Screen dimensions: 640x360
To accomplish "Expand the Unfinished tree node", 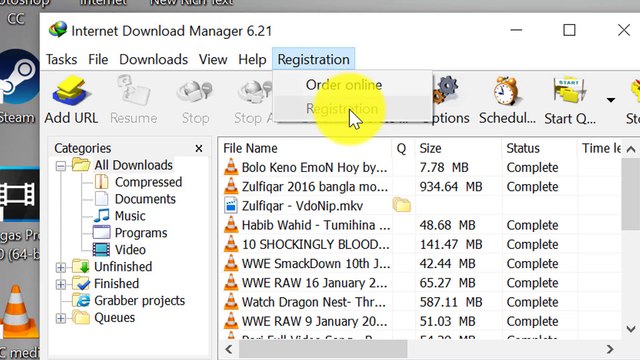I will click(x=60, y=267).
